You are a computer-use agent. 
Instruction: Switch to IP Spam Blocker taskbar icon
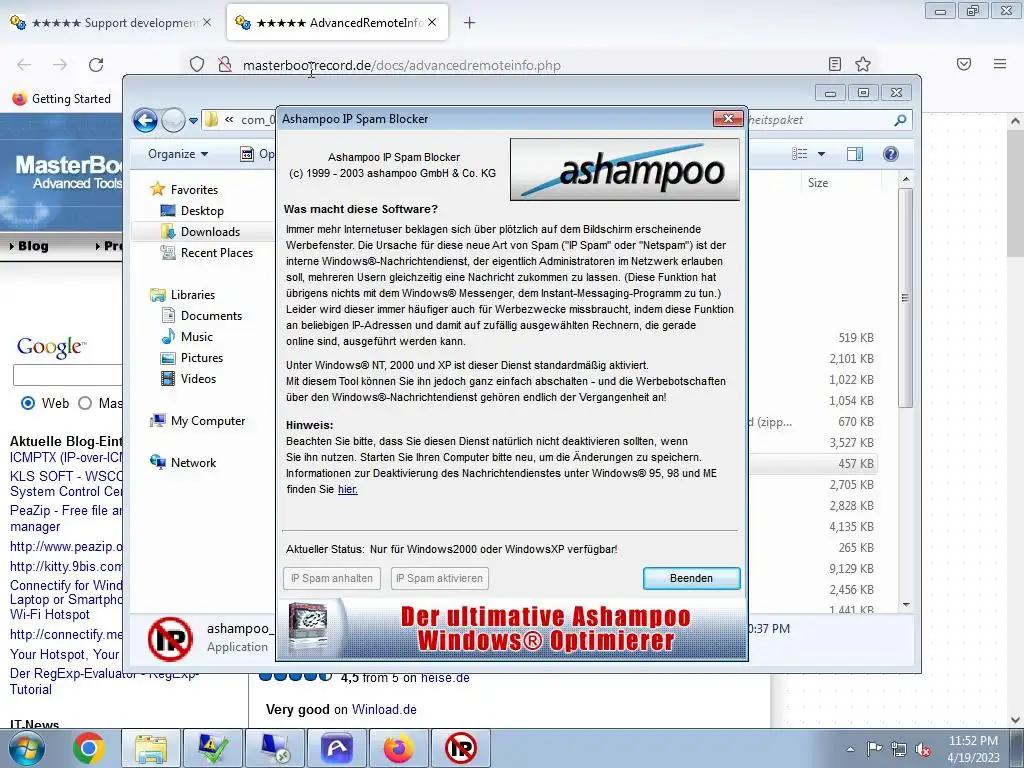pos(460,748)
